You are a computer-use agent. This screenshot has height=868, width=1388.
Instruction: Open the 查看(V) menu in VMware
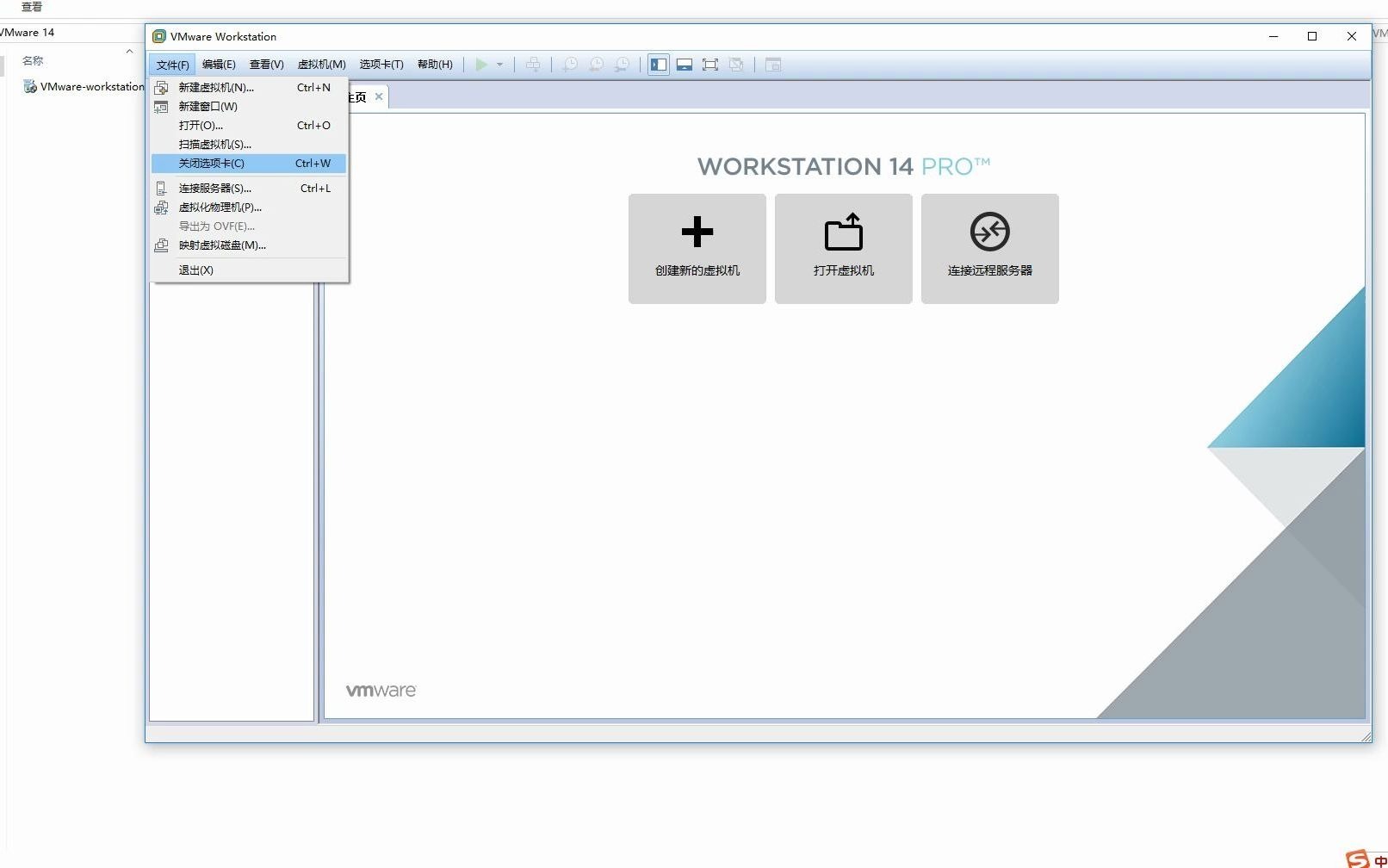pyautogui.click(x=266, y=65)
